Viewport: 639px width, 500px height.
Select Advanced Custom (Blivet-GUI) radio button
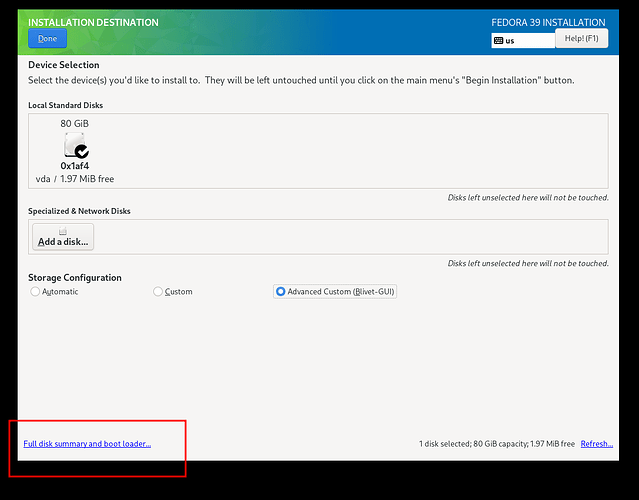click(x=335, y=292)
